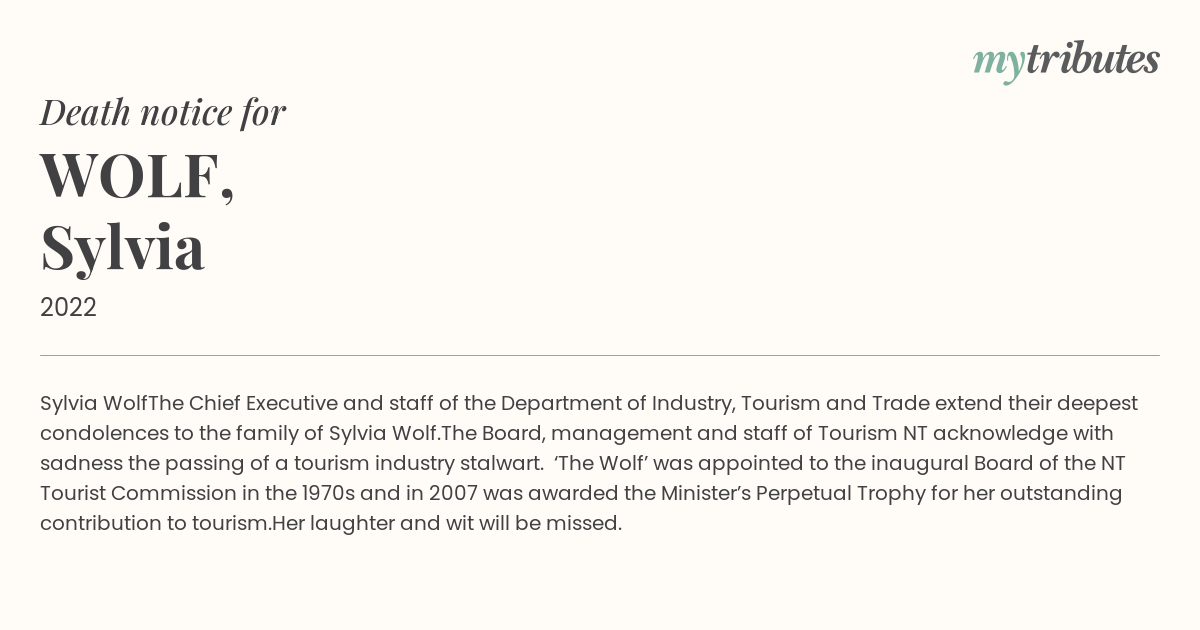Click the first name 'Sylvia' heading

122,248
